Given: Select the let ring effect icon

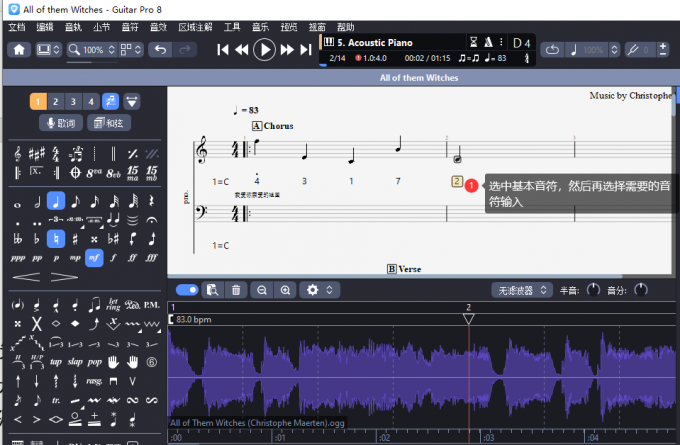Looking at the screenshot, I should pyautogui.click(x=114, y=305).
